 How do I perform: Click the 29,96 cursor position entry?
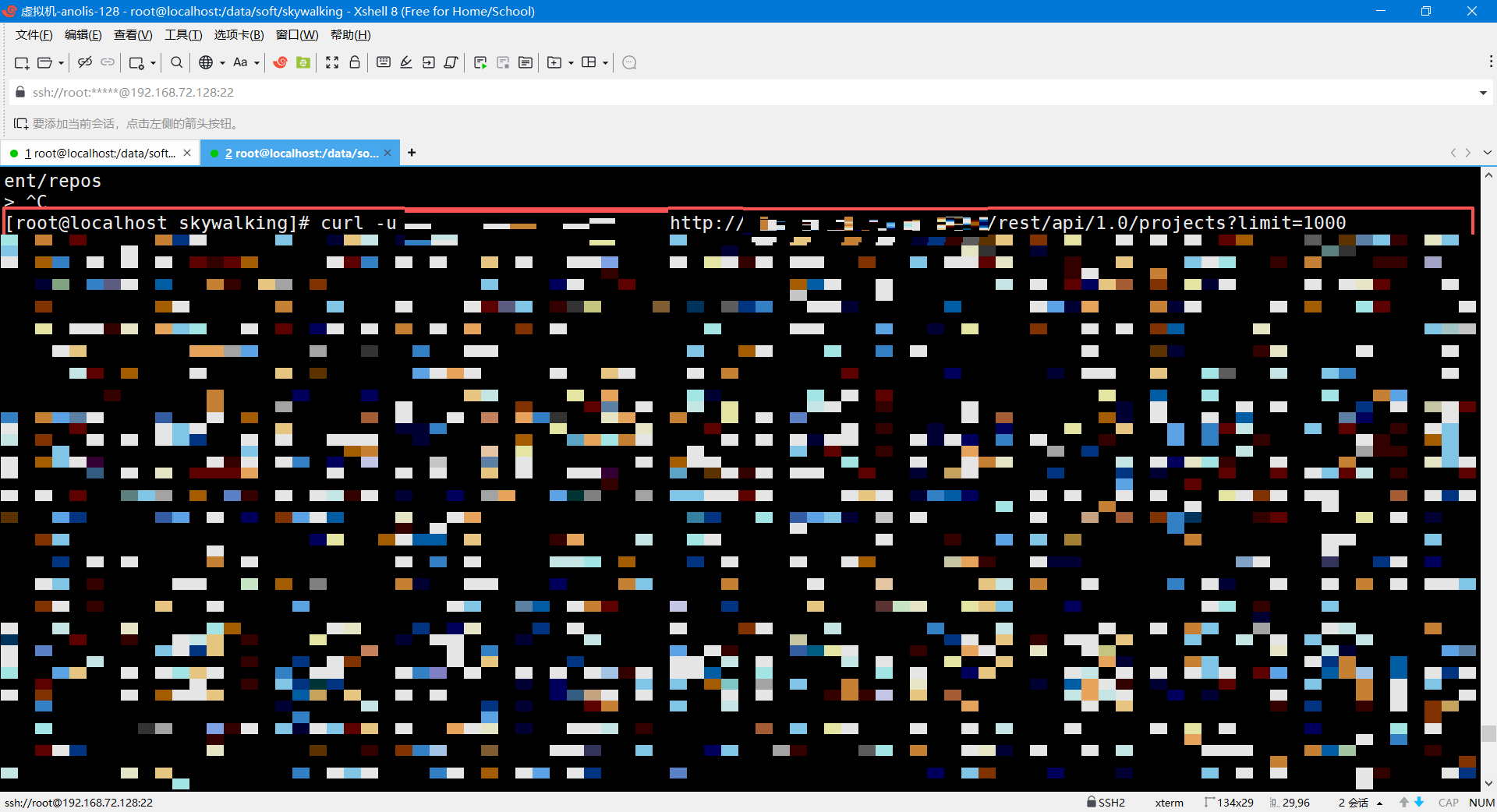(x=1290, y=803)
